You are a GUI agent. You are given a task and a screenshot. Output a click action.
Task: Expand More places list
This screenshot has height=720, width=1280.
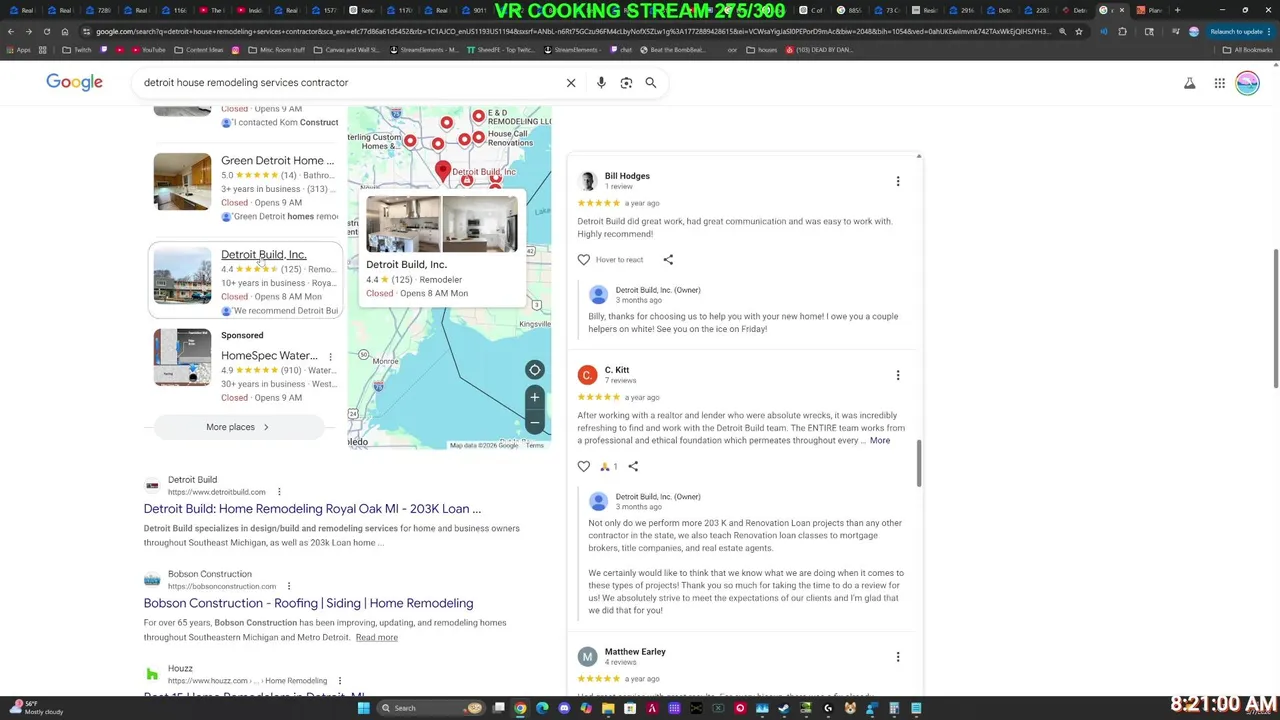(238, 427)
